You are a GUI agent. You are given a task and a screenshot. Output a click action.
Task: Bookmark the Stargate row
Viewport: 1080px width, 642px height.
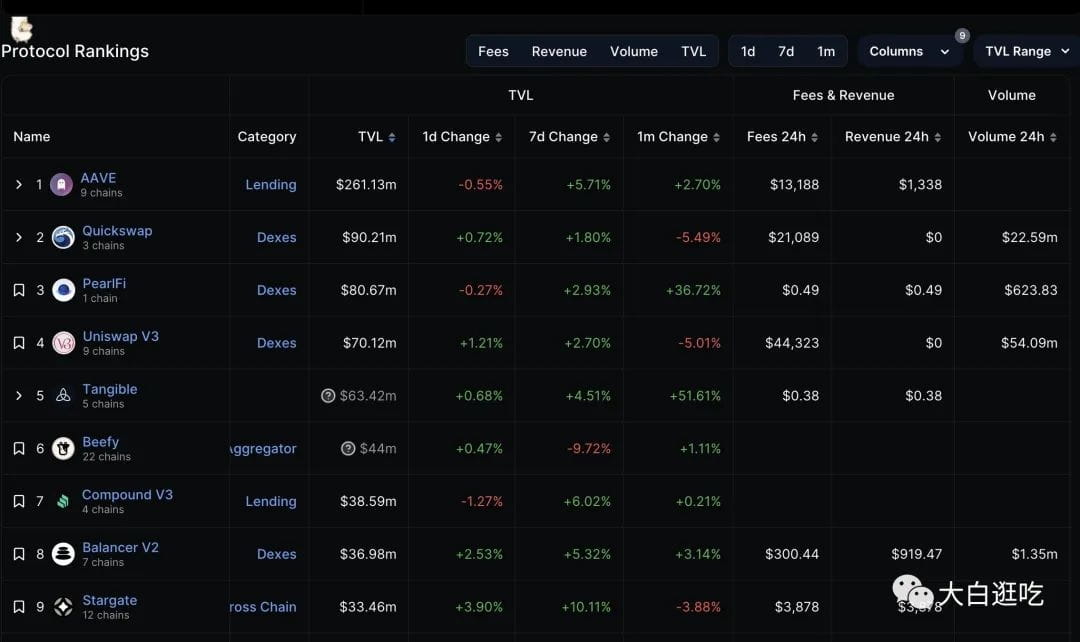pos(19,607)
